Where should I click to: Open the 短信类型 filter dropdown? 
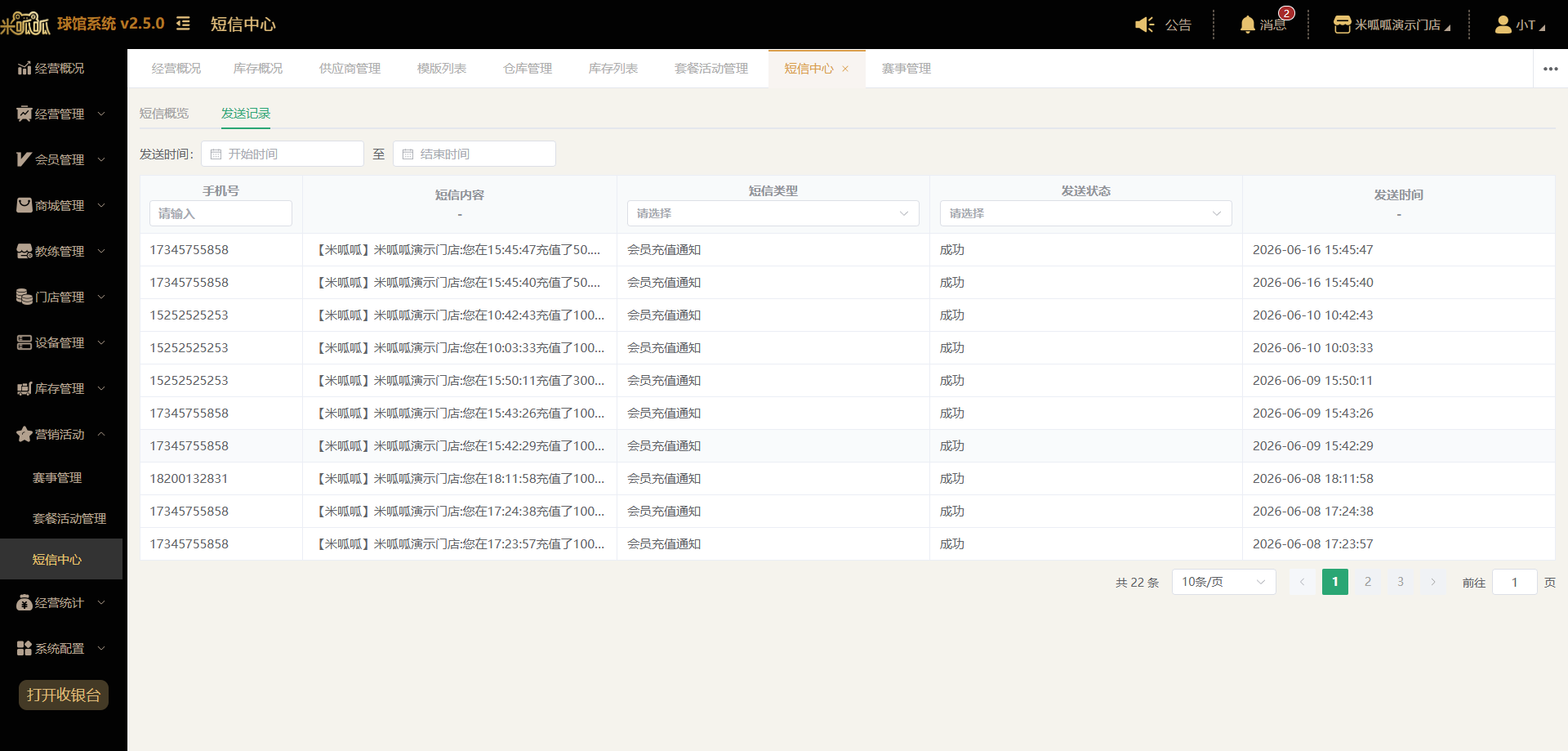pyautogui.click(x=773, y=213)
